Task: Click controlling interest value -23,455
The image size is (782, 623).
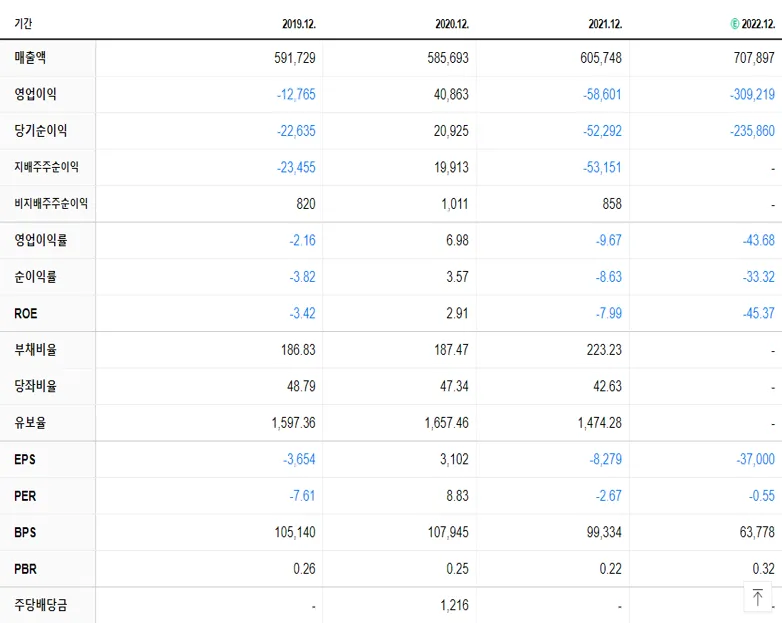Action: coord(296,167)
